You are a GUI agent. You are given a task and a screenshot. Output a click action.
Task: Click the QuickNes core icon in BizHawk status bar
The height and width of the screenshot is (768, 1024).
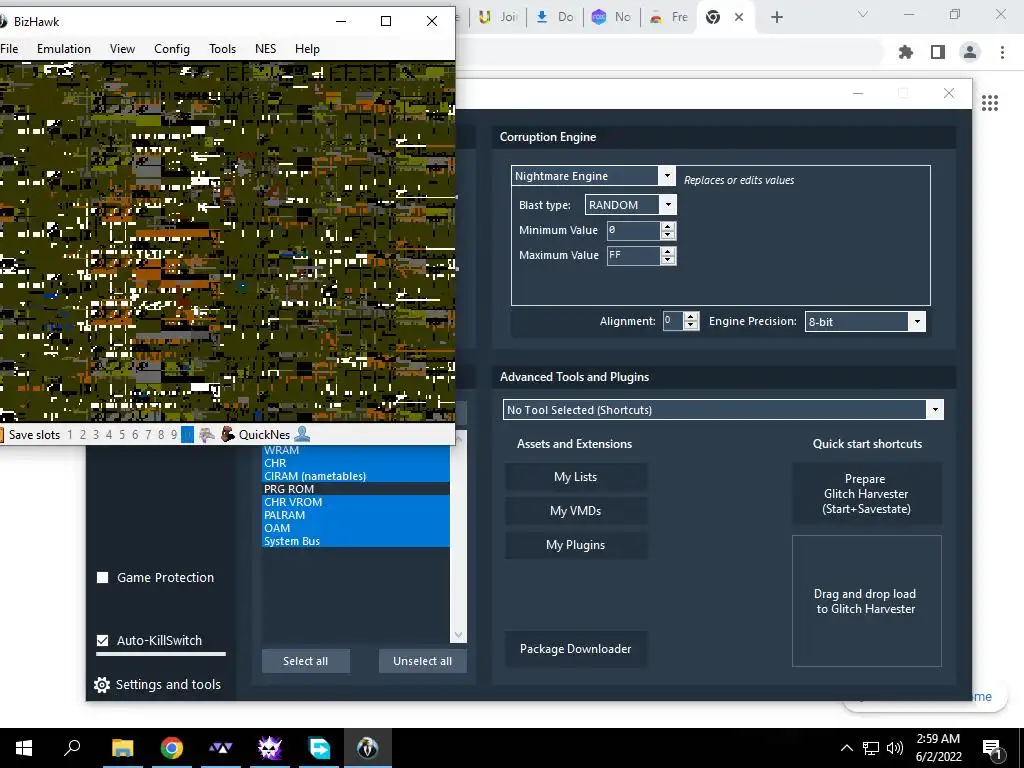227,434
